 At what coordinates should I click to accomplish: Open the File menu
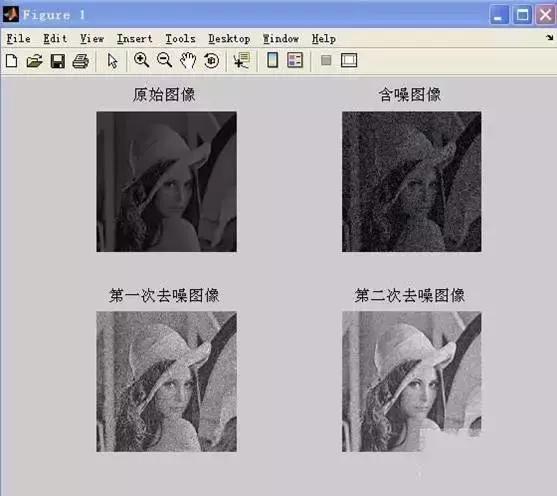pos(18,38)
